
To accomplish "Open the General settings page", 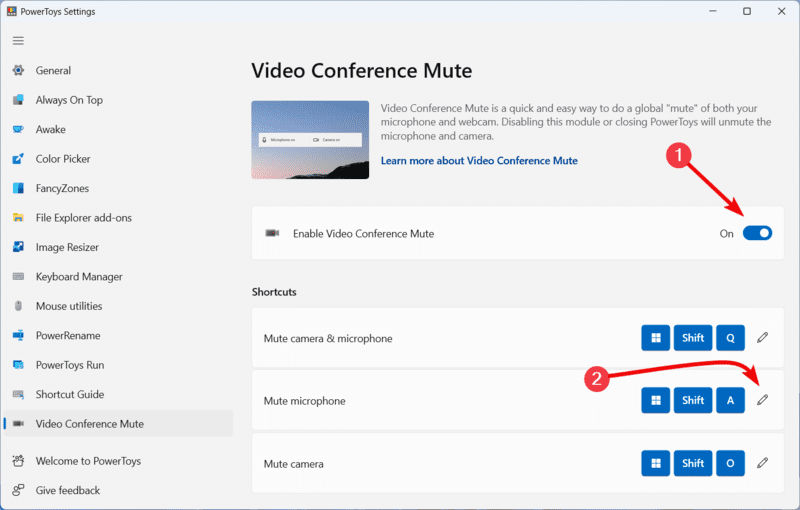I will coord(118,70).
